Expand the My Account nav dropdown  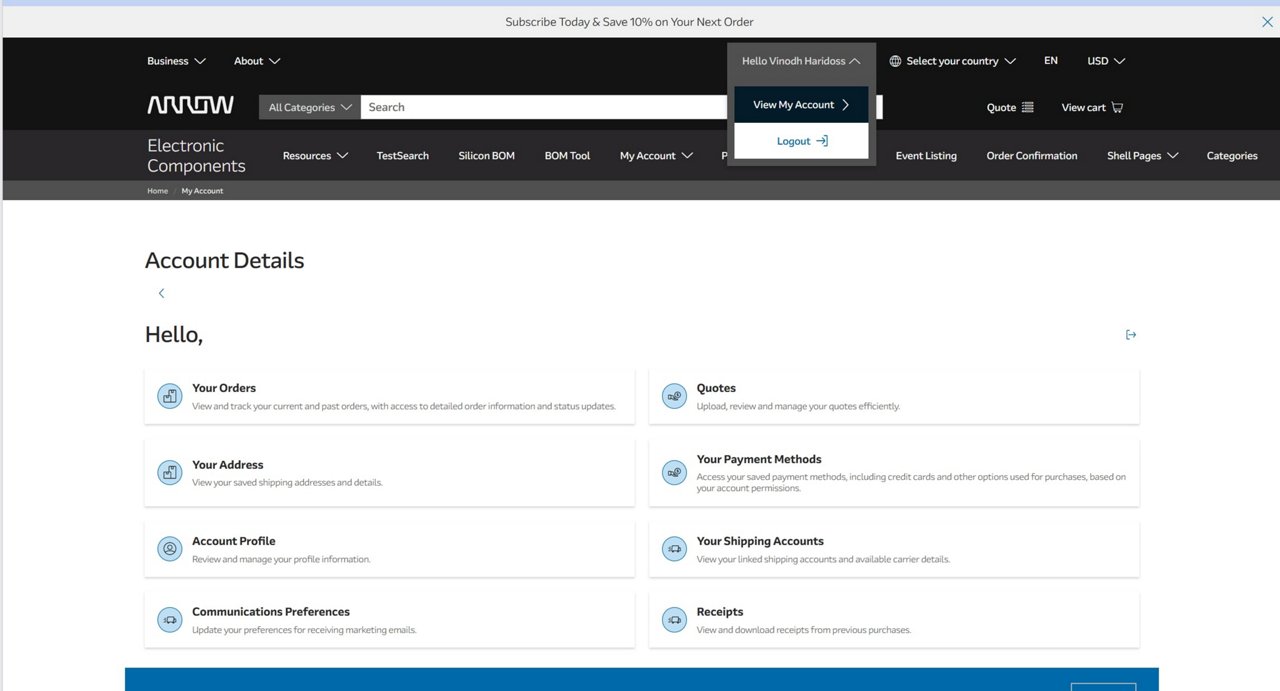656,156
